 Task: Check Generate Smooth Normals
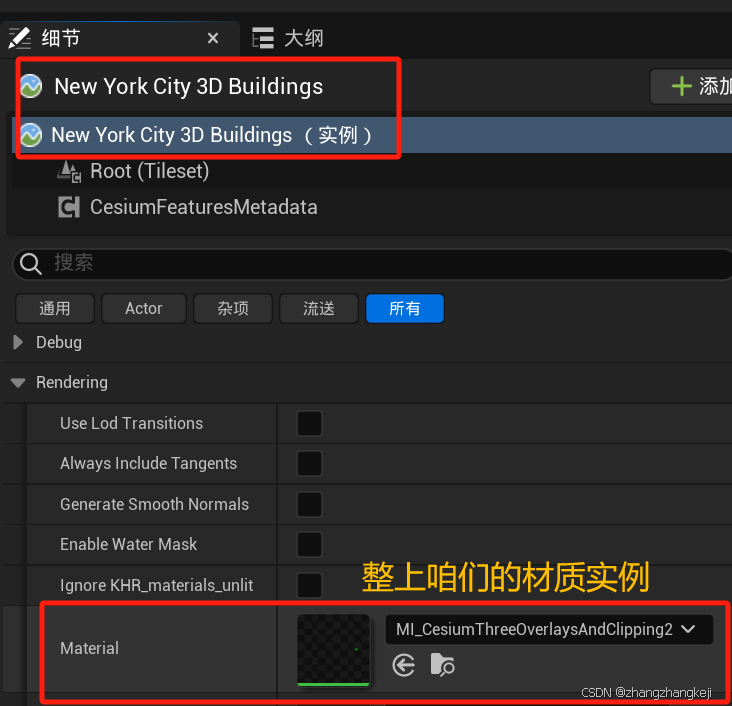click(x=309, y=504)
